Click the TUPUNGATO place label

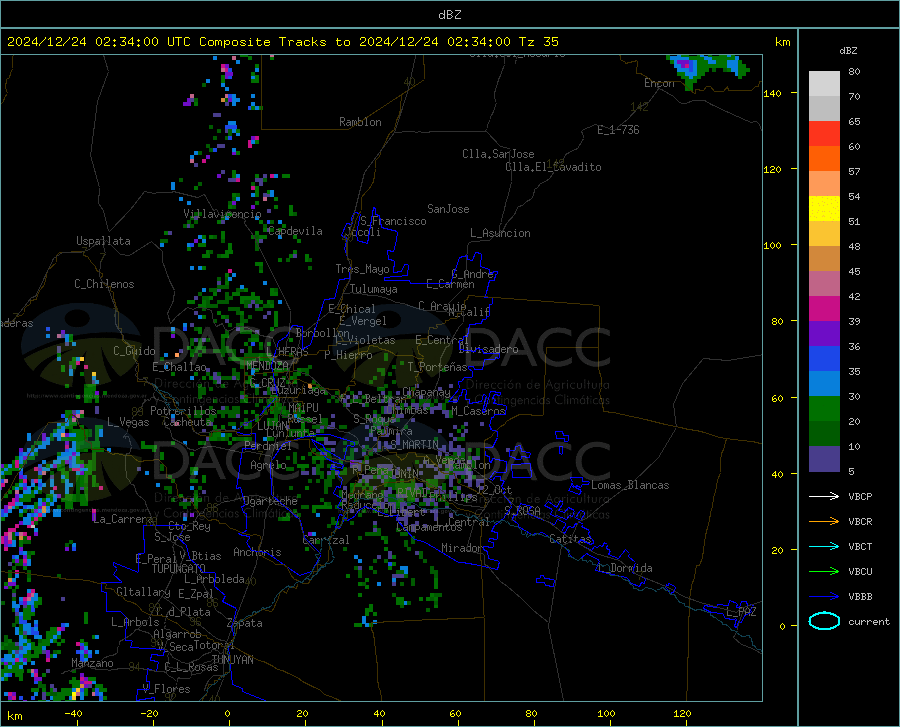[x=179, y=569]
